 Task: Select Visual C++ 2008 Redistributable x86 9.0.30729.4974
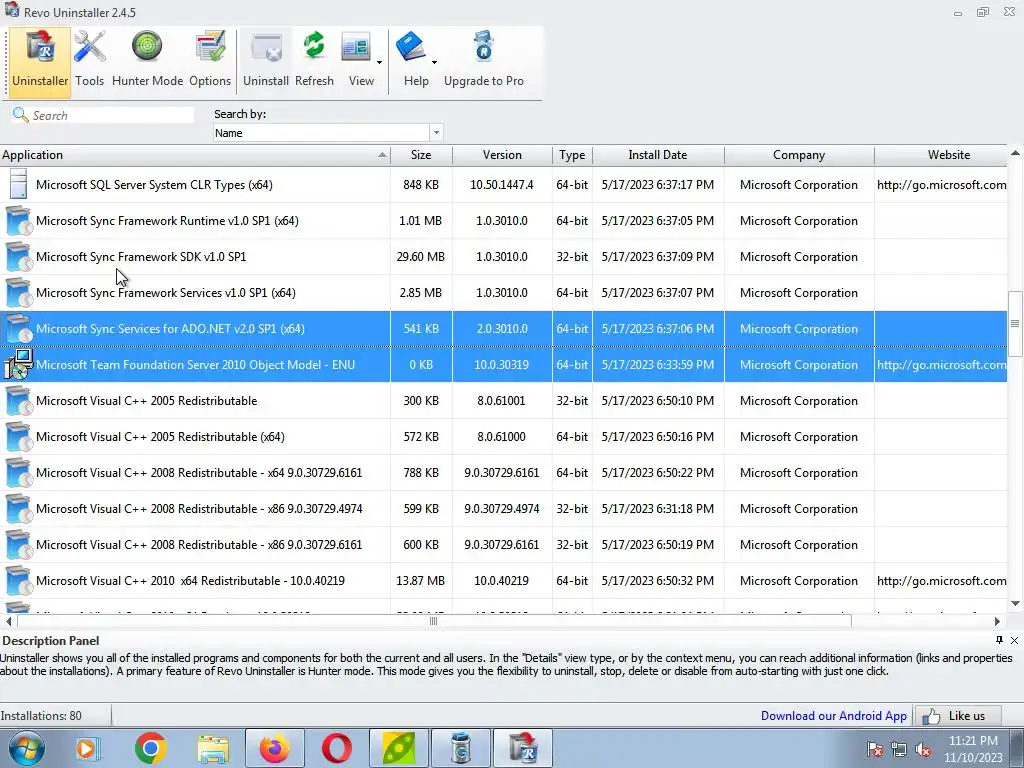[x=504, y=508]
